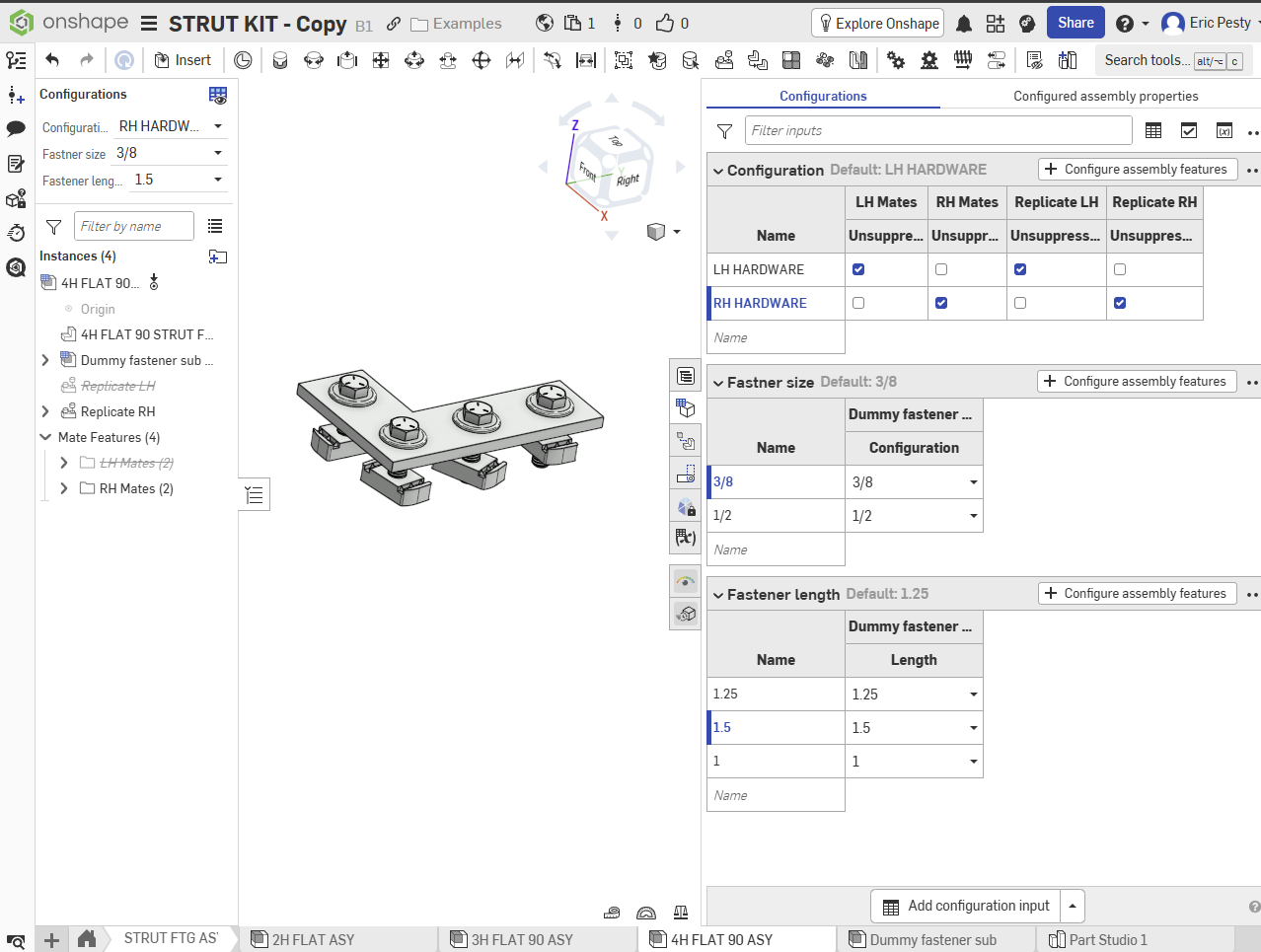Open the Help question mark menu
The width and height of the screenshot is (1261, 952).
point(1132,24)
